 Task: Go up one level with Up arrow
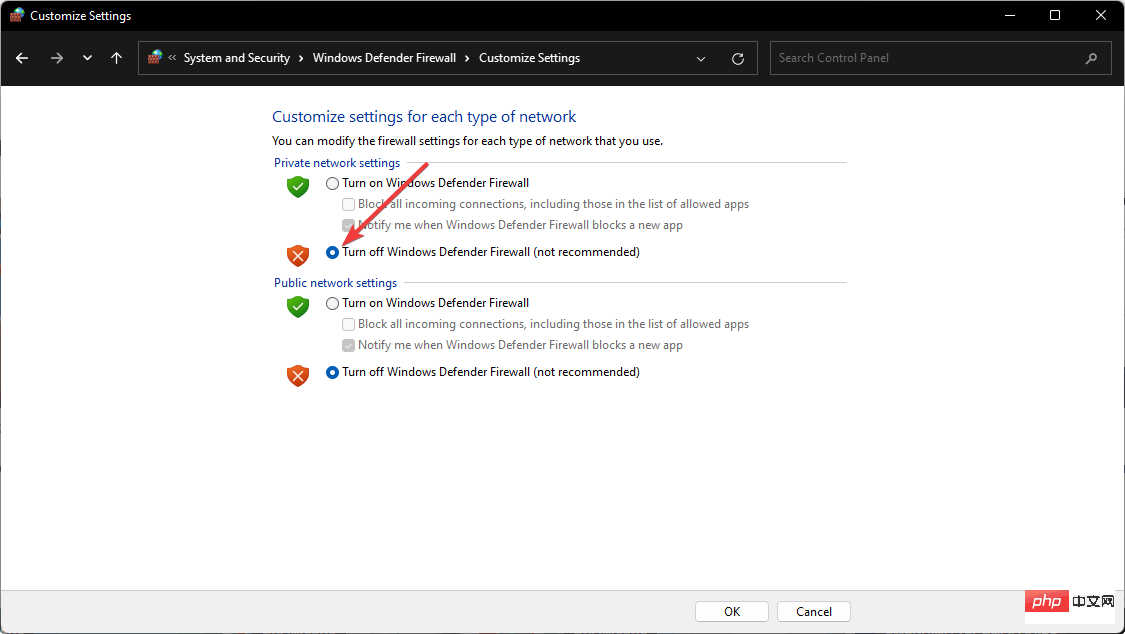tap(116, 58)
